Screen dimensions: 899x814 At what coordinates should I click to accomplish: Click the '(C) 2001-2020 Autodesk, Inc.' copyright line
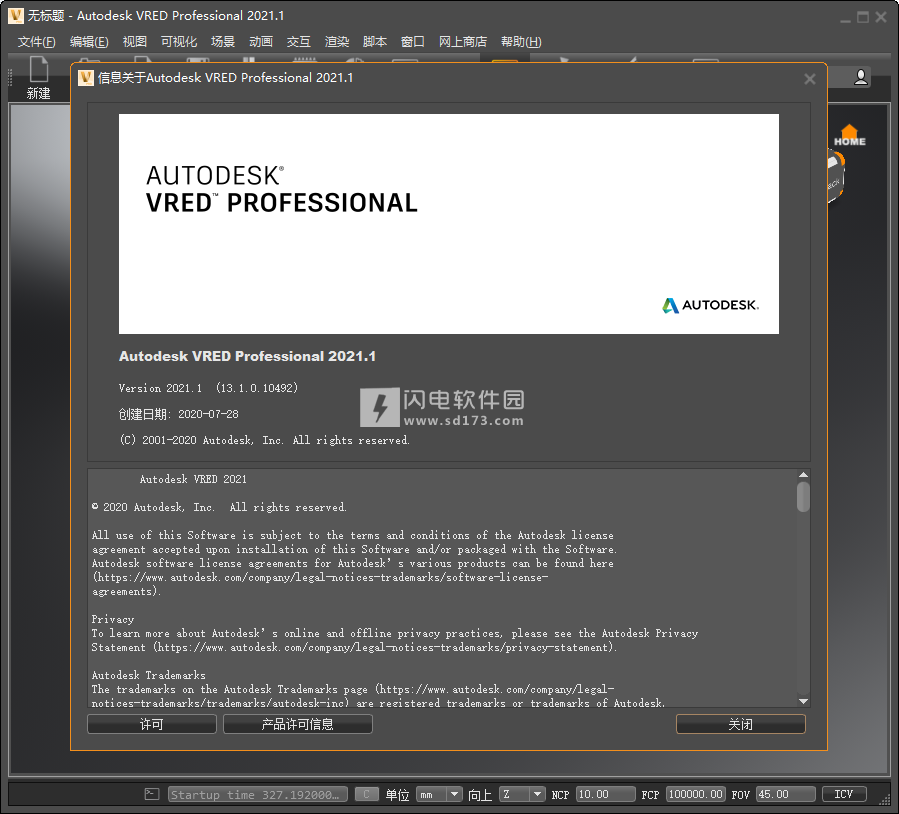point(264,440)
